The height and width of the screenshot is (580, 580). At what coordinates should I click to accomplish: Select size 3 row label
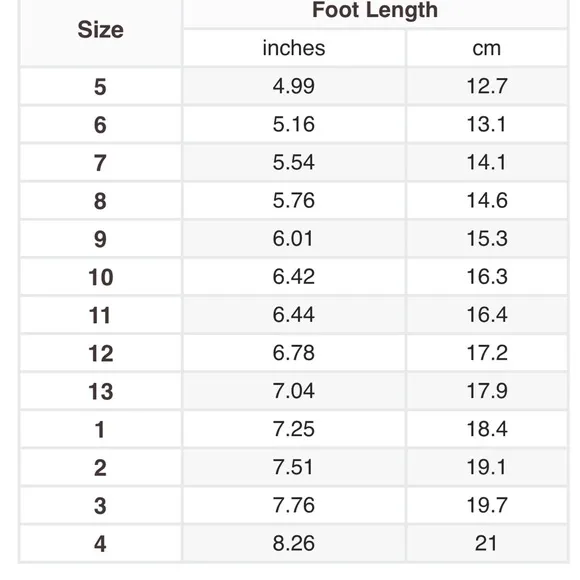point(100,506)
